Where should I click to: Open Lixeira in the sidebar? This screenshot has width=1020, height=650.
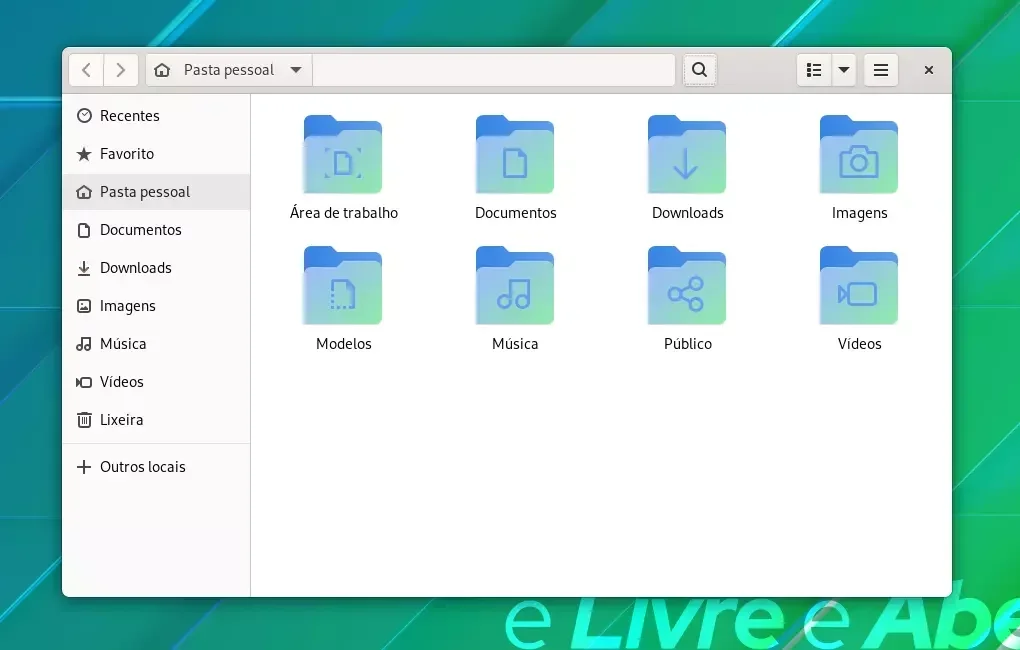tap(156, 420)
